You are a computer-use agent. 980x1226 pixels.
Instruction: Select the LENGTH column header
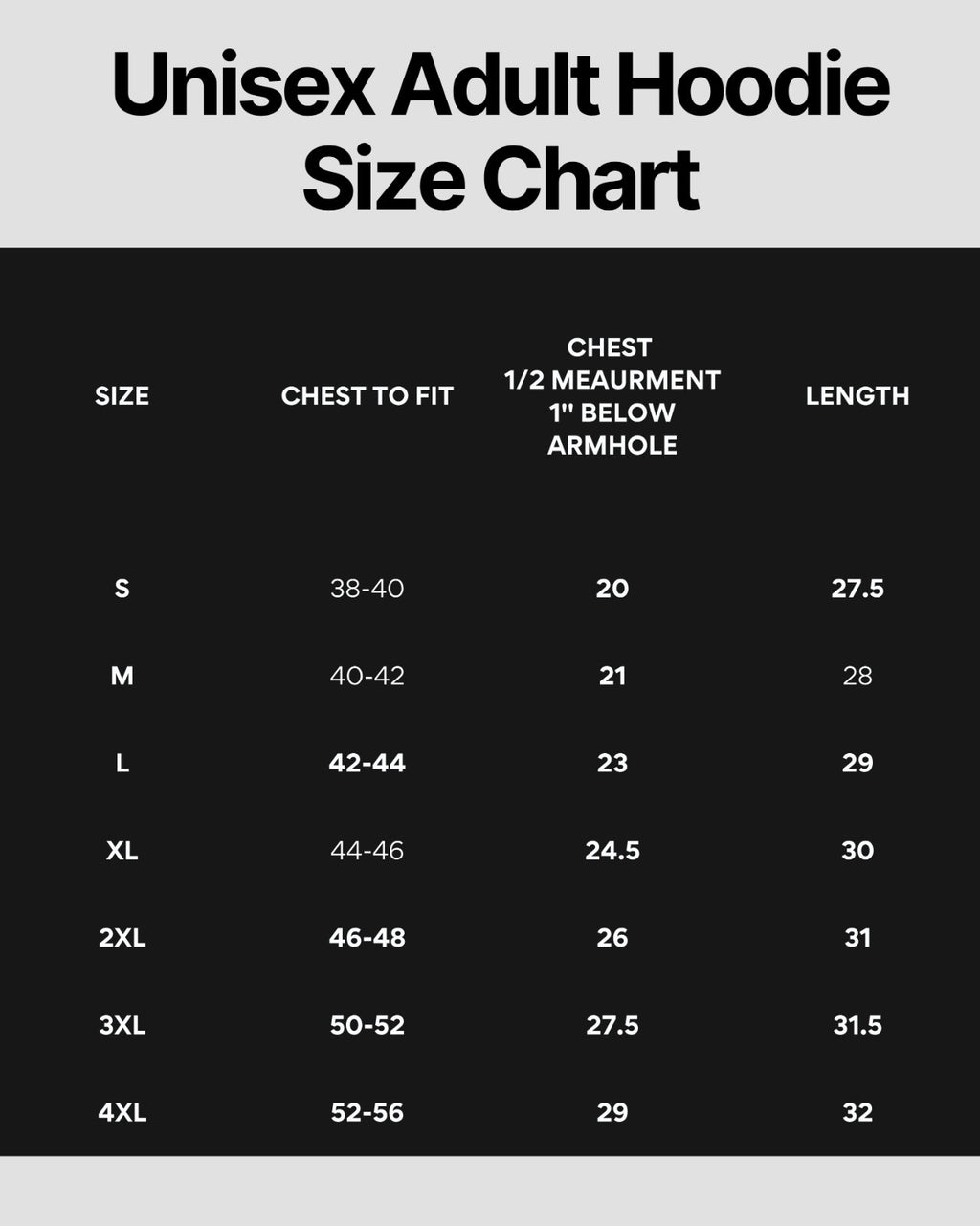[857, 396]
